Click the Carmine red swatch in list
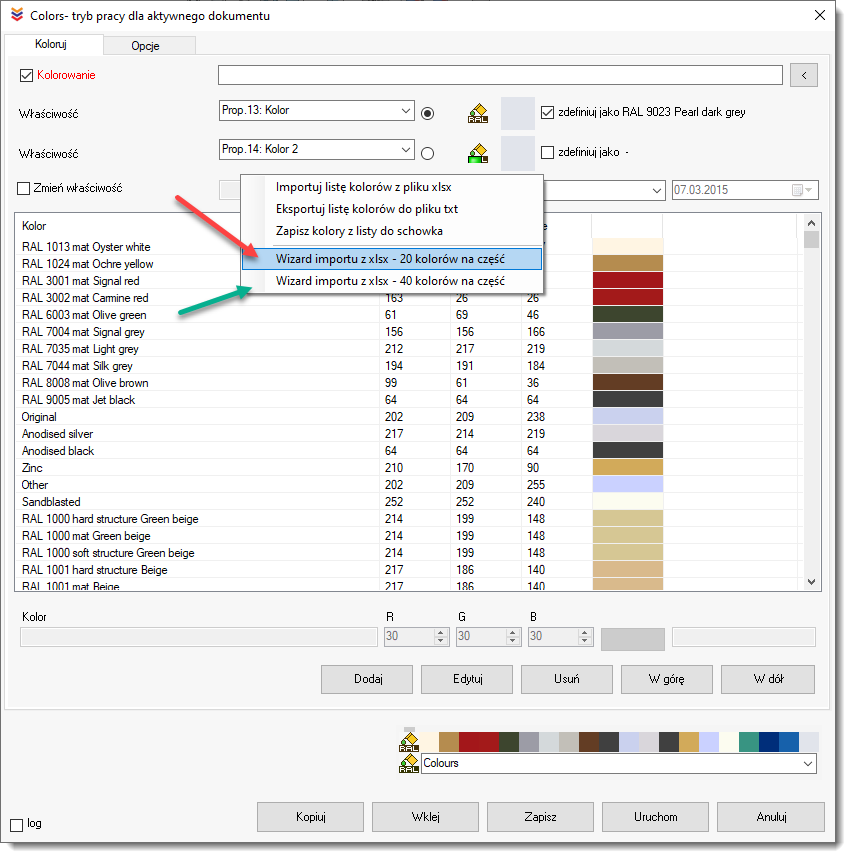Viewport: 851px width, 858px height. point(628,298)
